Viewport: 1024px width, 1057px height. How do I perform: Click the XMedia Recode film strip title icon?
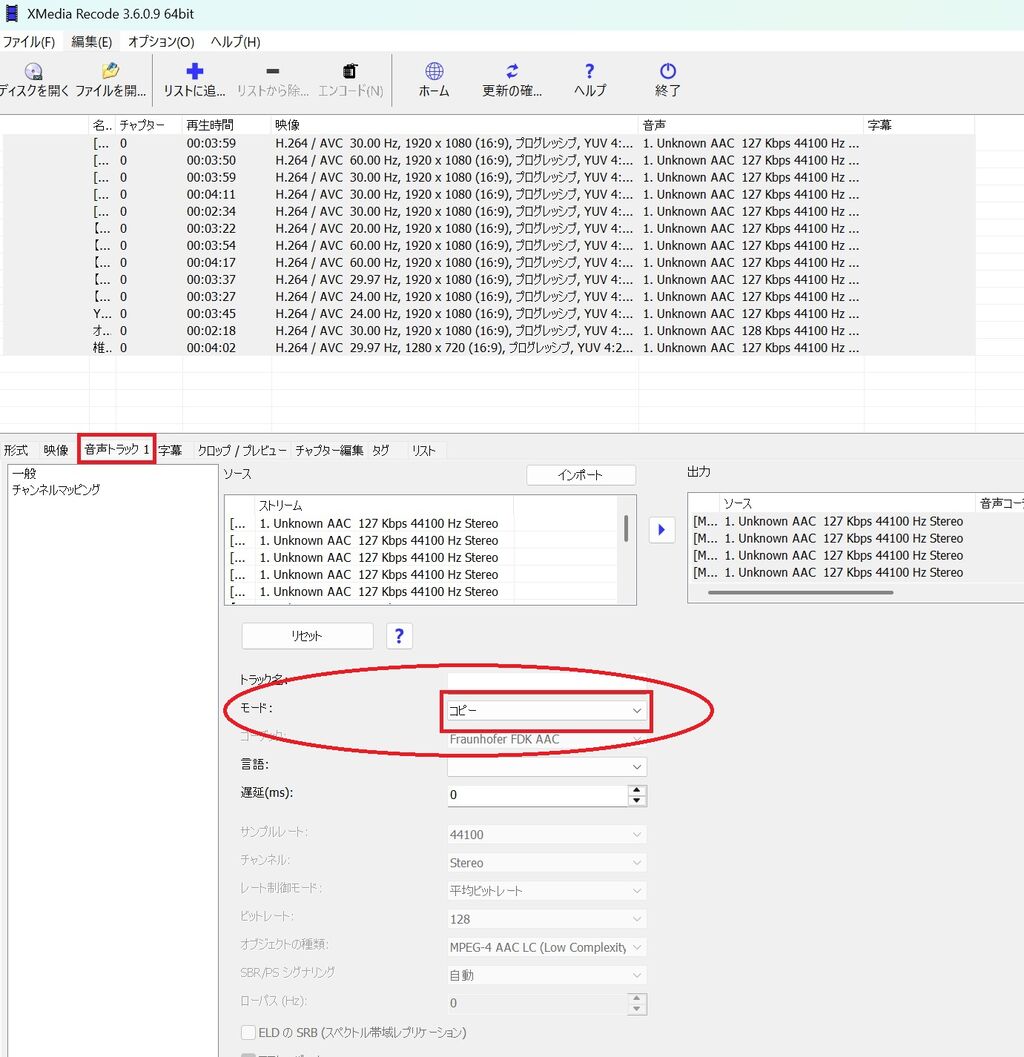pos(11,13)
